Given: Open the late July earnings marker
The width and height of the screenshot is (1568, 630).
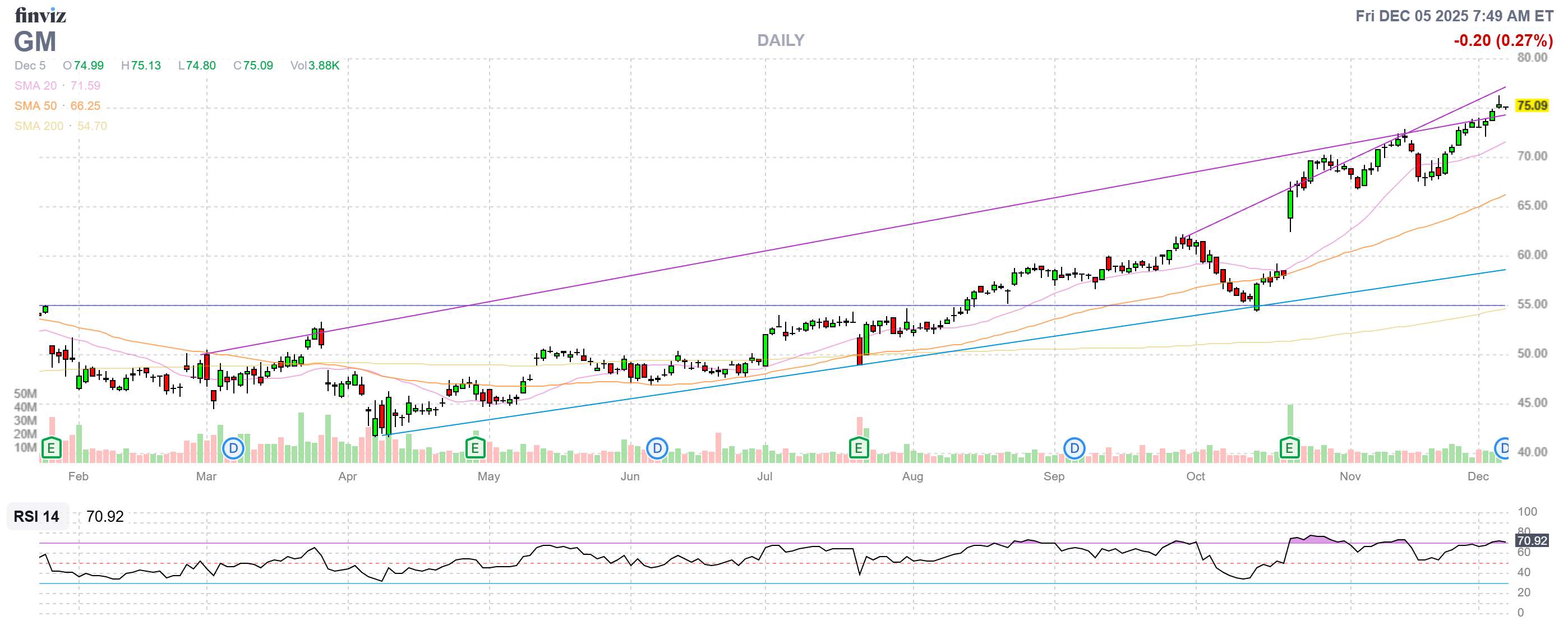Looking at the screenshot, I should [858, 449].
